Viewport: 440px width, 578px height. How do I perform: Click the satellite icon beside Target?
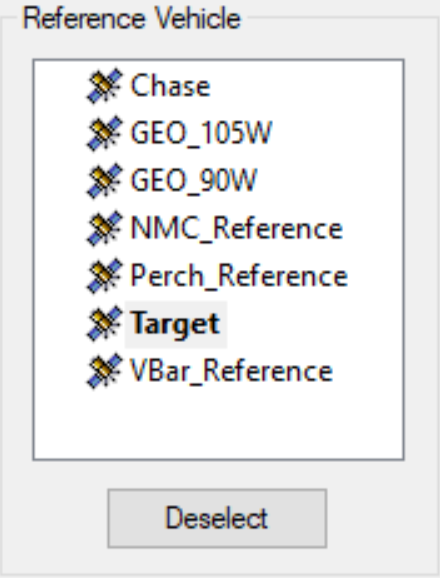click(x=105, y=323)
